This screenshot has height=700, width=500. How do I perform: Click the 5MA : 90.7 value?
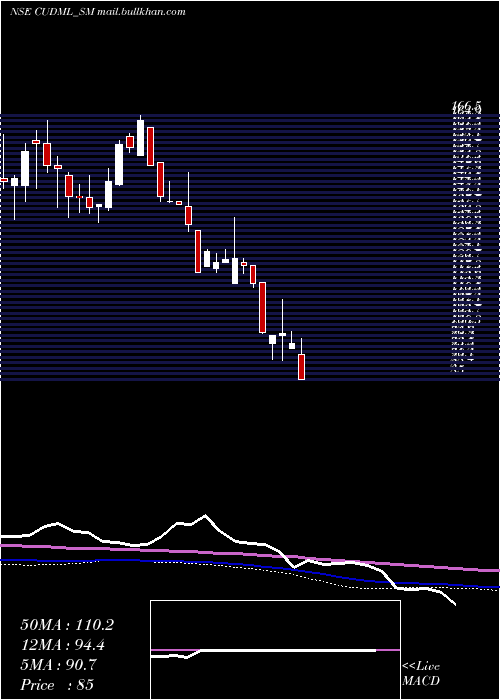[58, 665]
